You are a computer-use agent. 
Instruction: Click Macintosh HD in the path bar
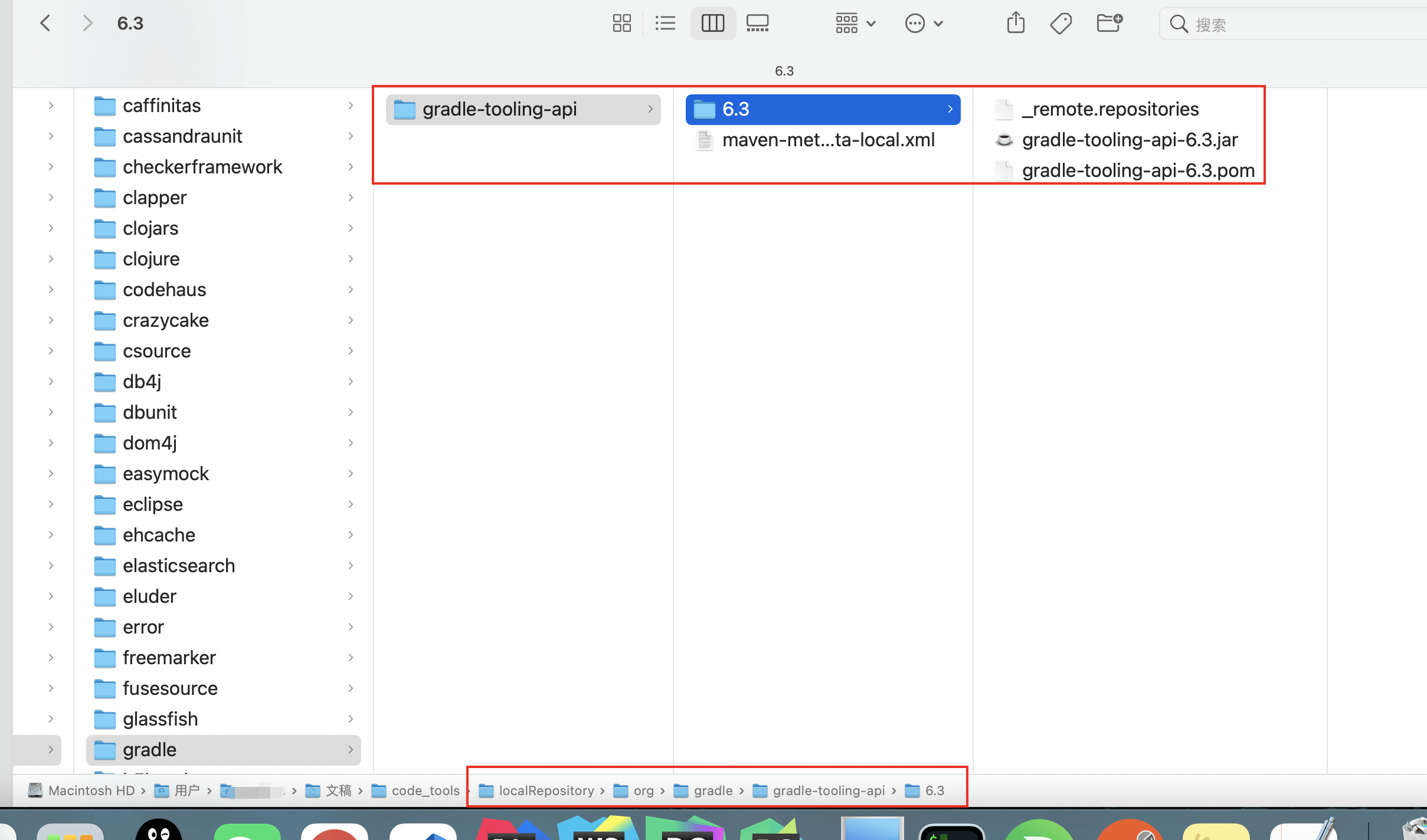91,790
